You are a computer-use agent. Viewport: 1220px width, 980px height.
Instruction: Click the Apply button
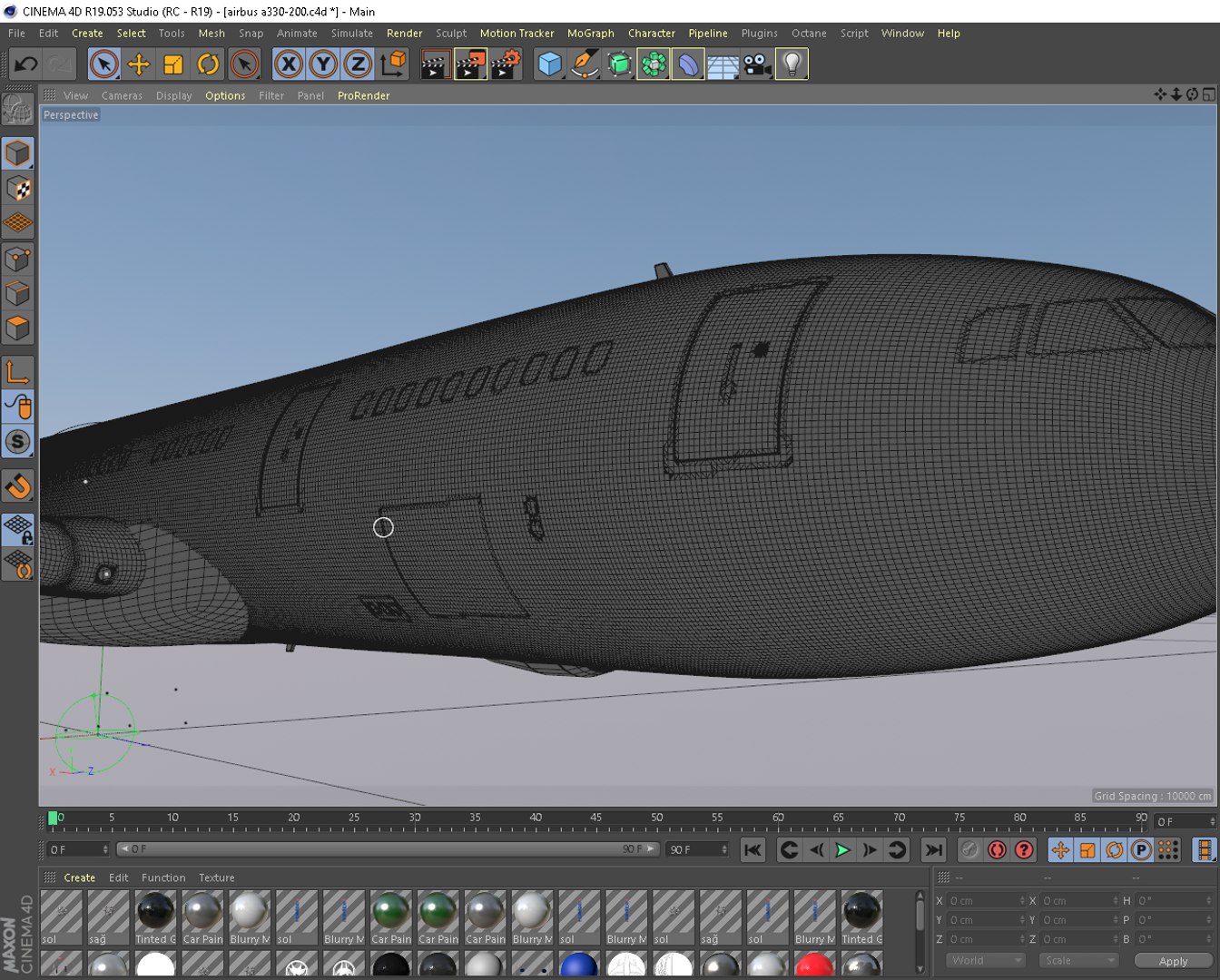point(1173,961)
